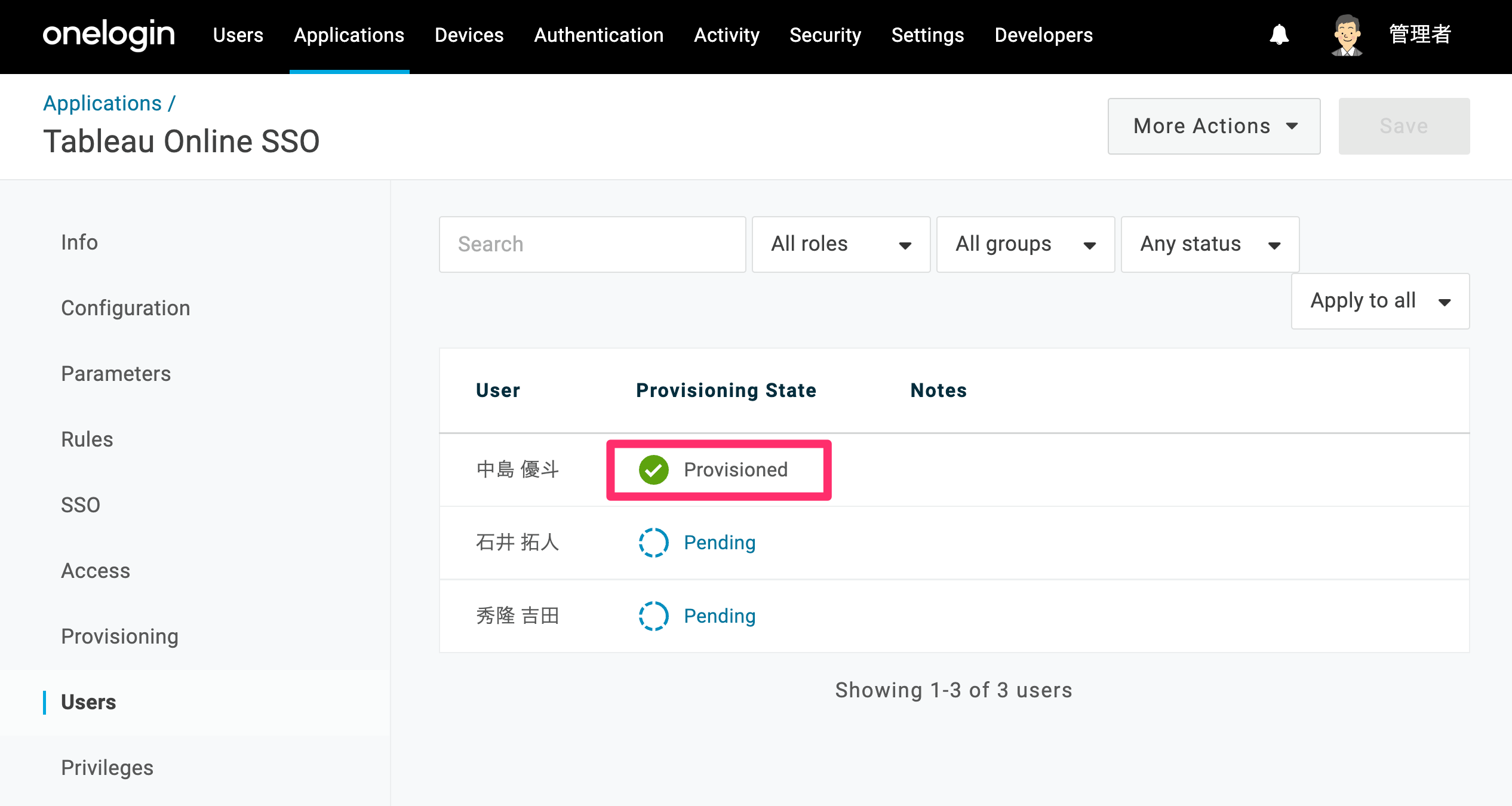The image size is (1512, 806).
Task: Expand the All roles filter
Action: (x=841, y=244)
